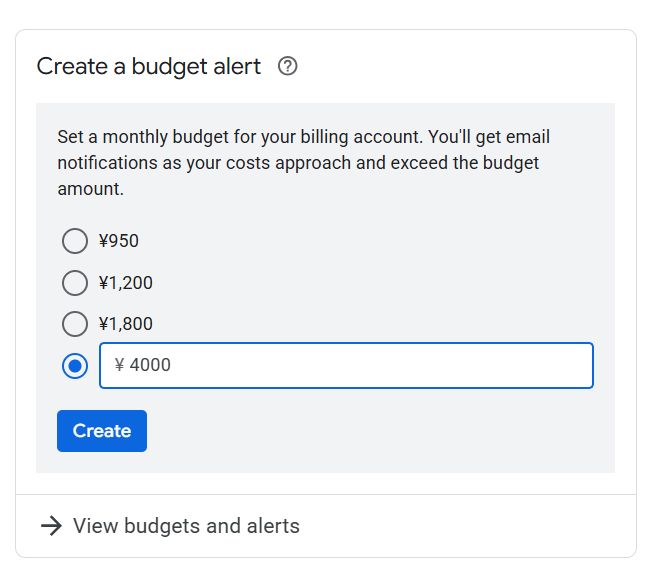Click the monthly budget description paragraph

coord(300,162)
